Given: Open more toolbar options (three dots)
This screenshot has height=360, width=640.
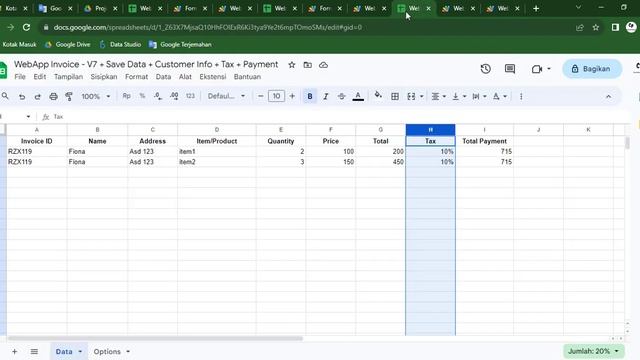Looking at the screenshot, I should (x=521, y=97).
